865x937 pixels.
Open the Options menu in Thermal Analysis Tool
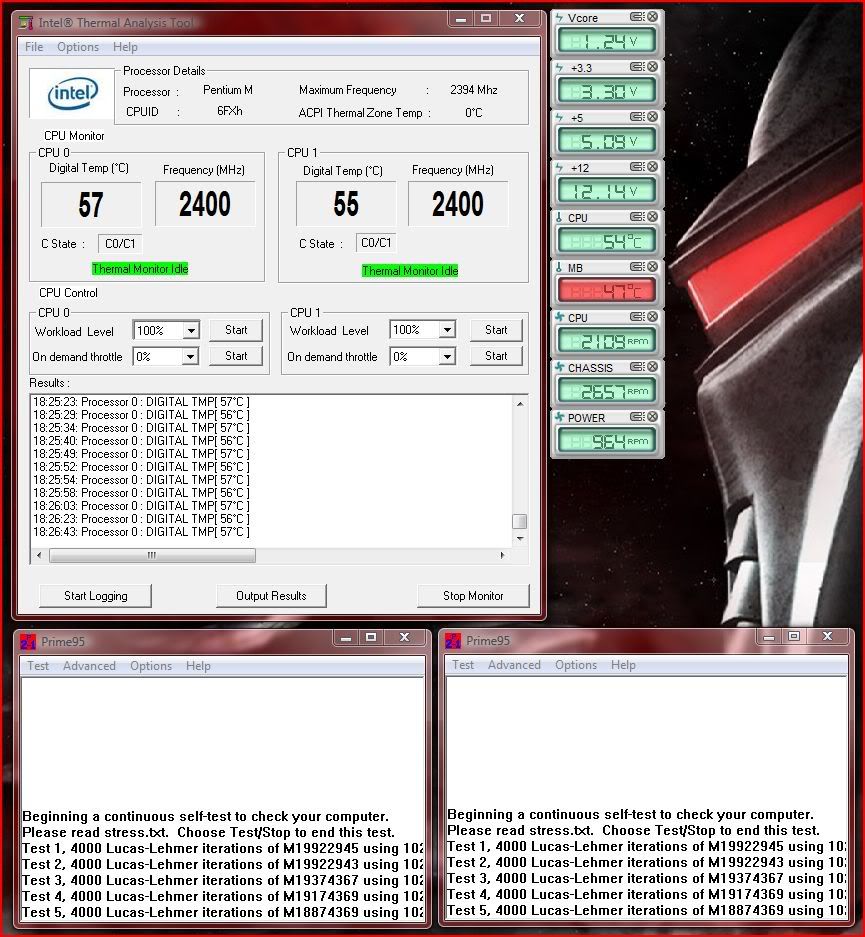(x=78, y=47)
